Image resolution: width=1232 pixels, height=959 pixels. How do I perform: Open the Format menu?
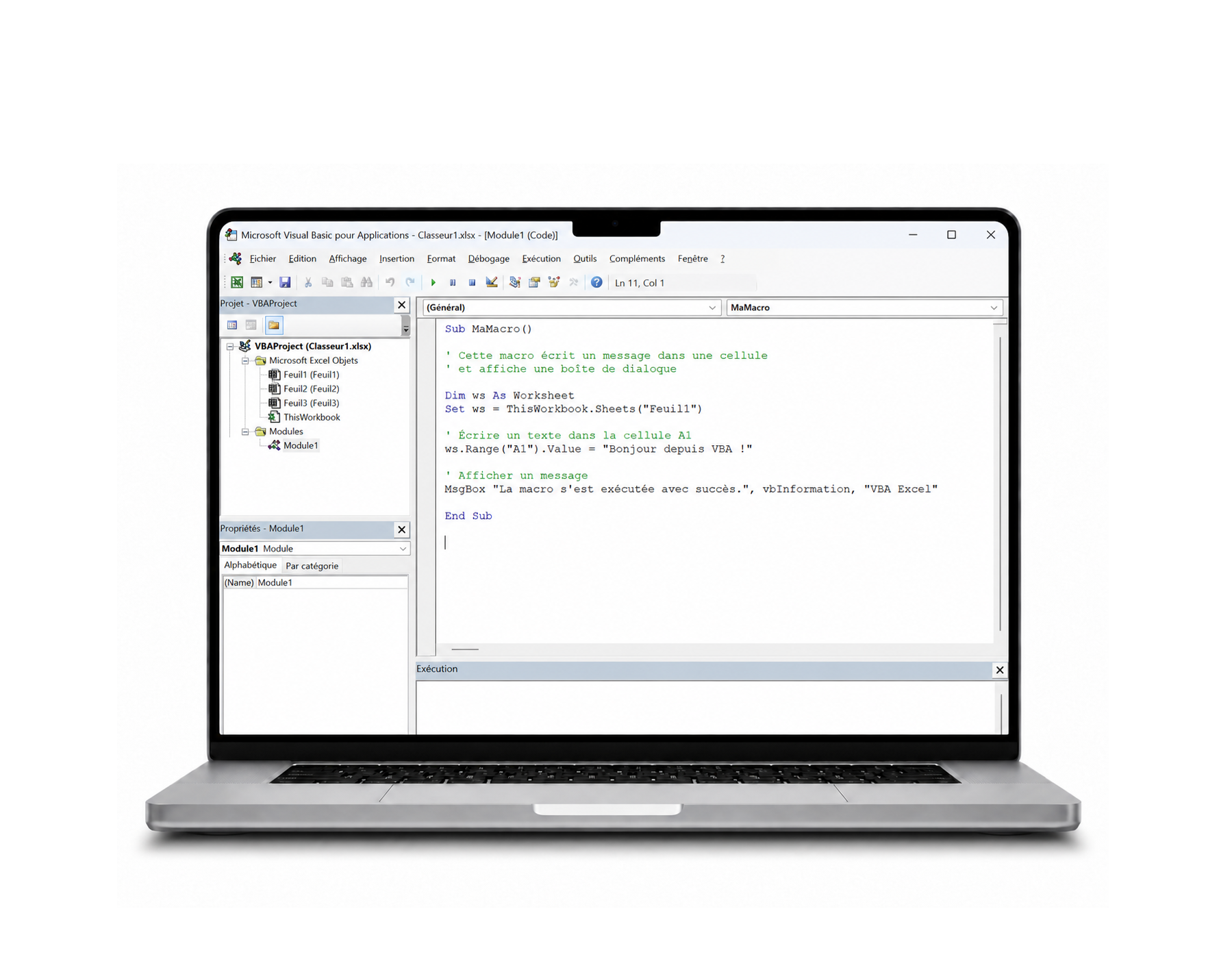pyautogui.click(x=441, y=259)
